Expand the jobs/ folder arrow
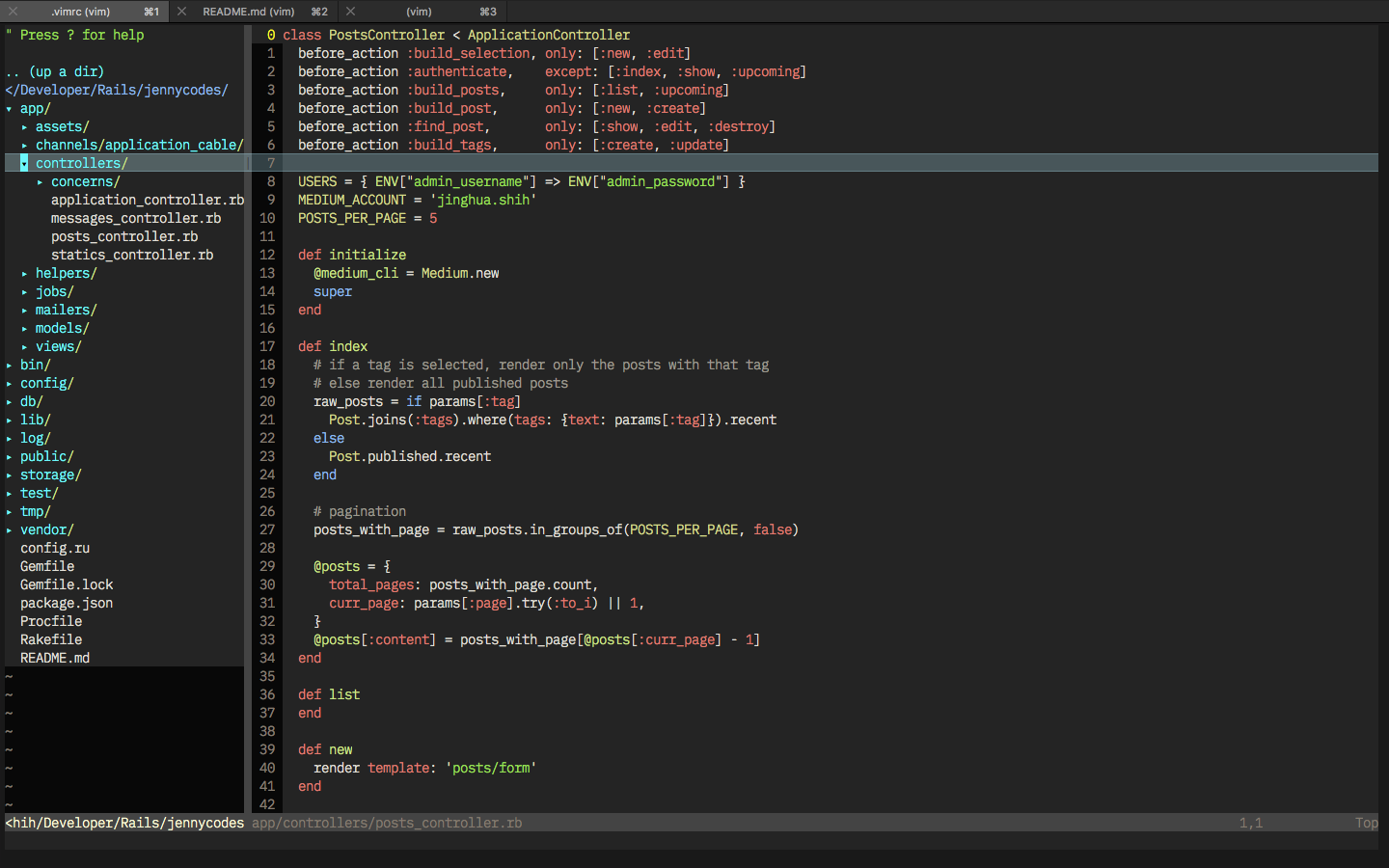The image size is (1389, 868). [x=24, y=292]
